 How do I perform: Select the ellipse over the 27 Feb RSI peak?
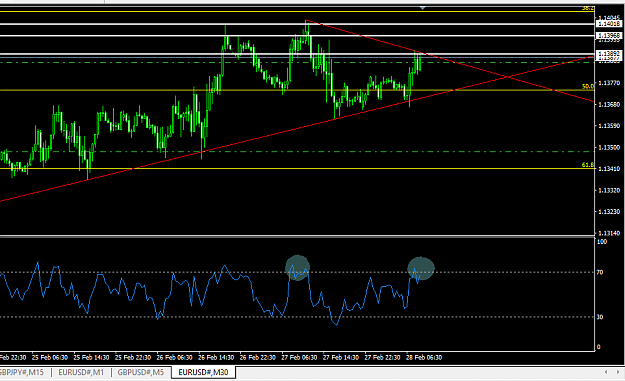298,268
